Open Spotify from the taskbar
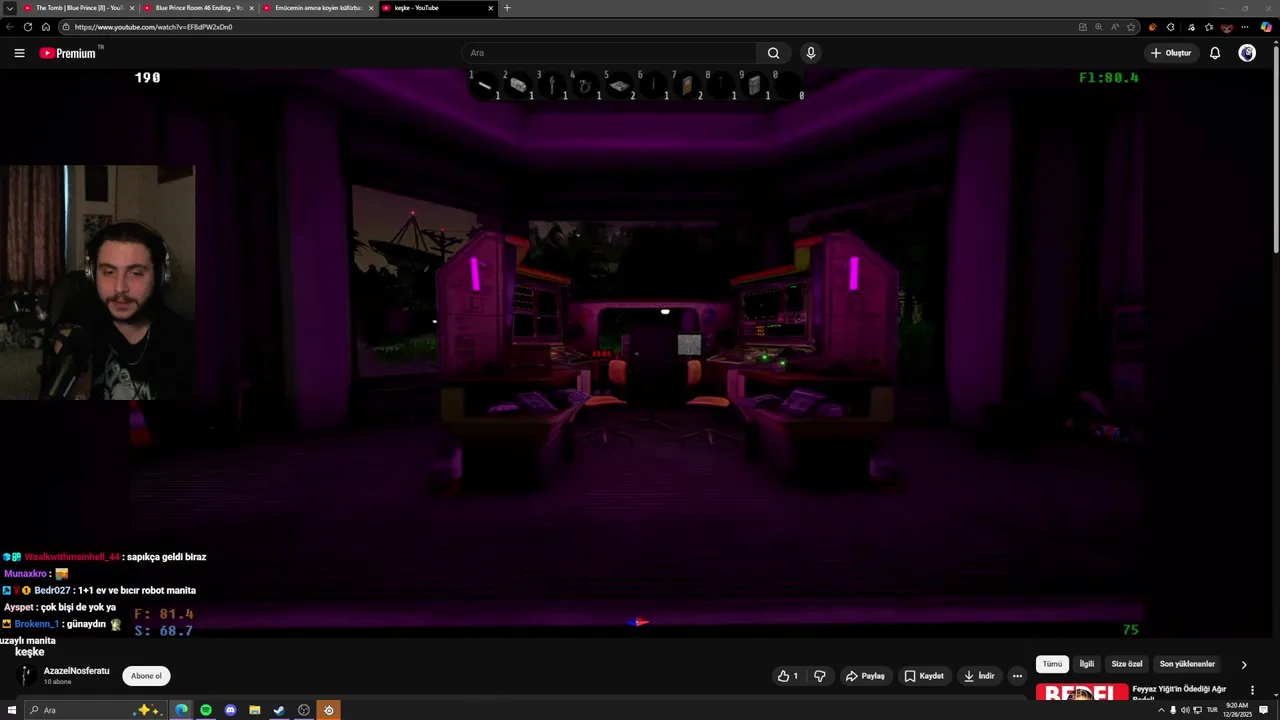 (206, 710)
